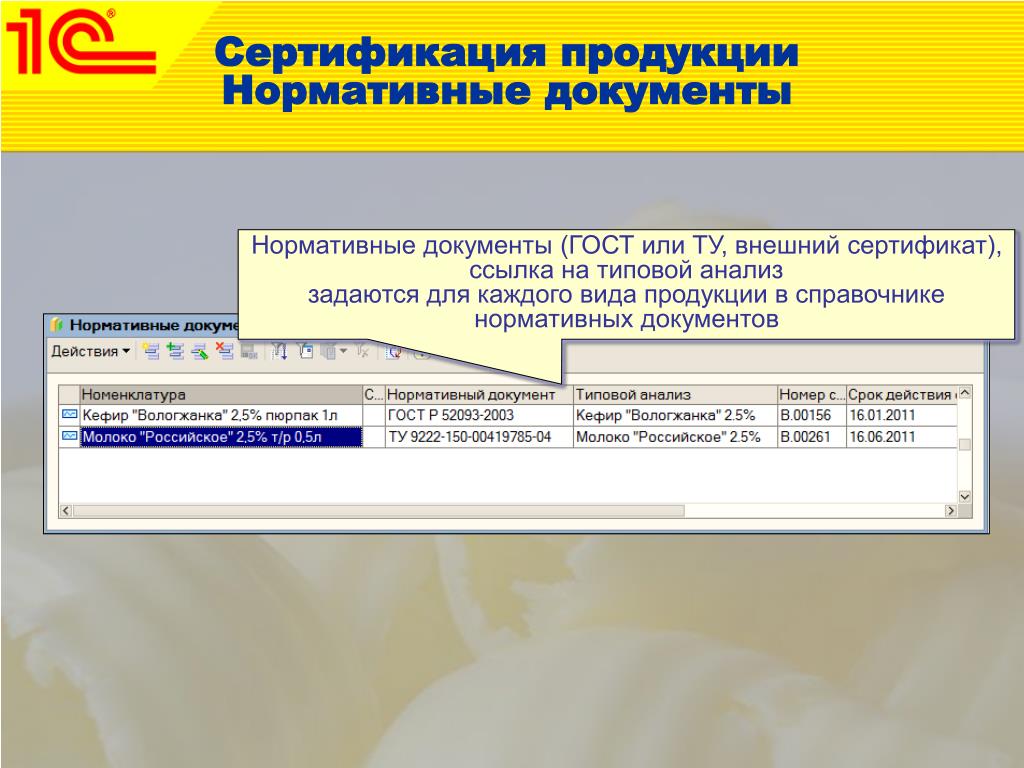The height and width of the screenshot is (768, 1024).
Task: Click the narrow "С..." column header
Action: (374, 394)
